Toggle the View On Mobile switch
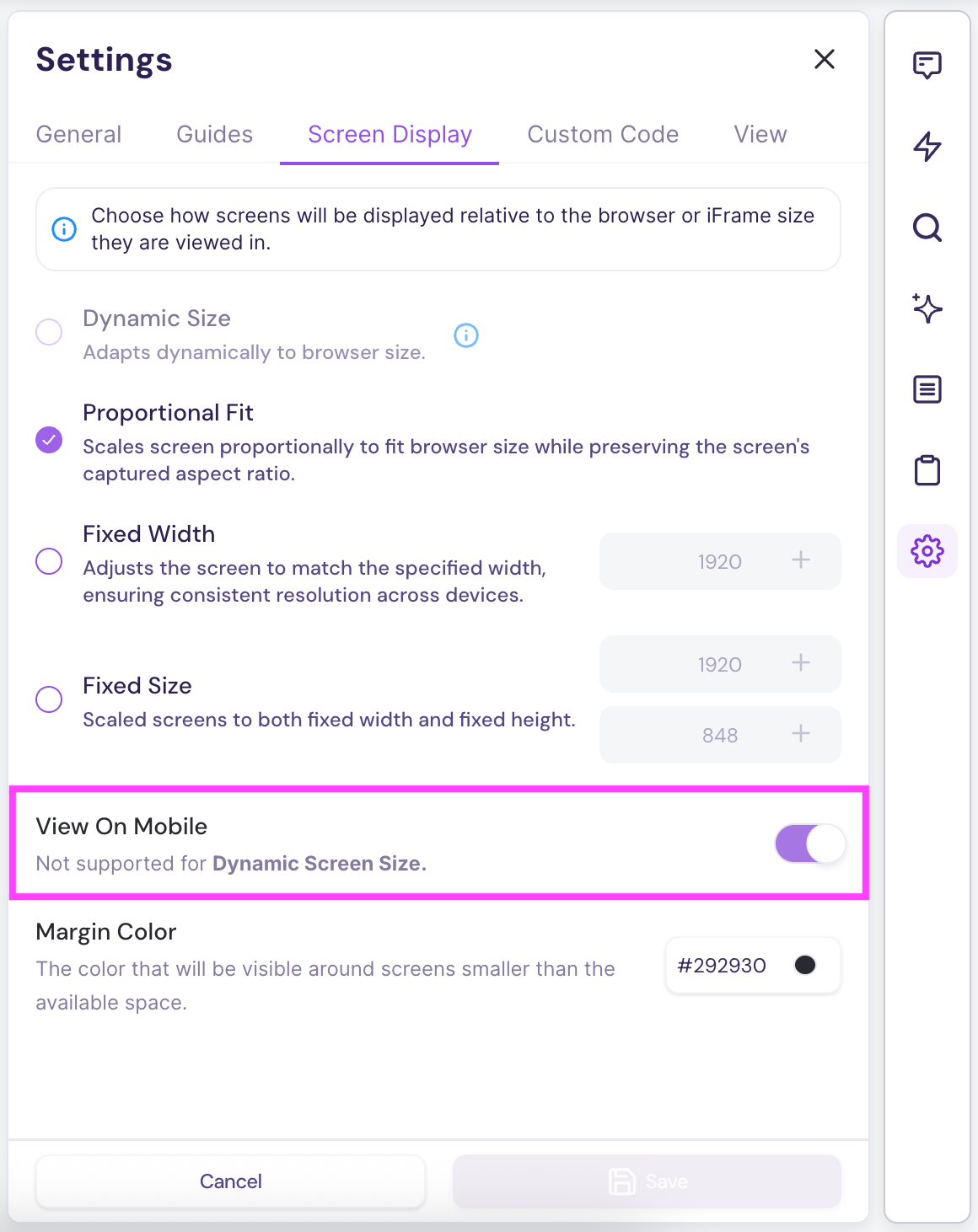Image resolution: width=978 pixels, height=1232 pixels. (x=809, y=844)
